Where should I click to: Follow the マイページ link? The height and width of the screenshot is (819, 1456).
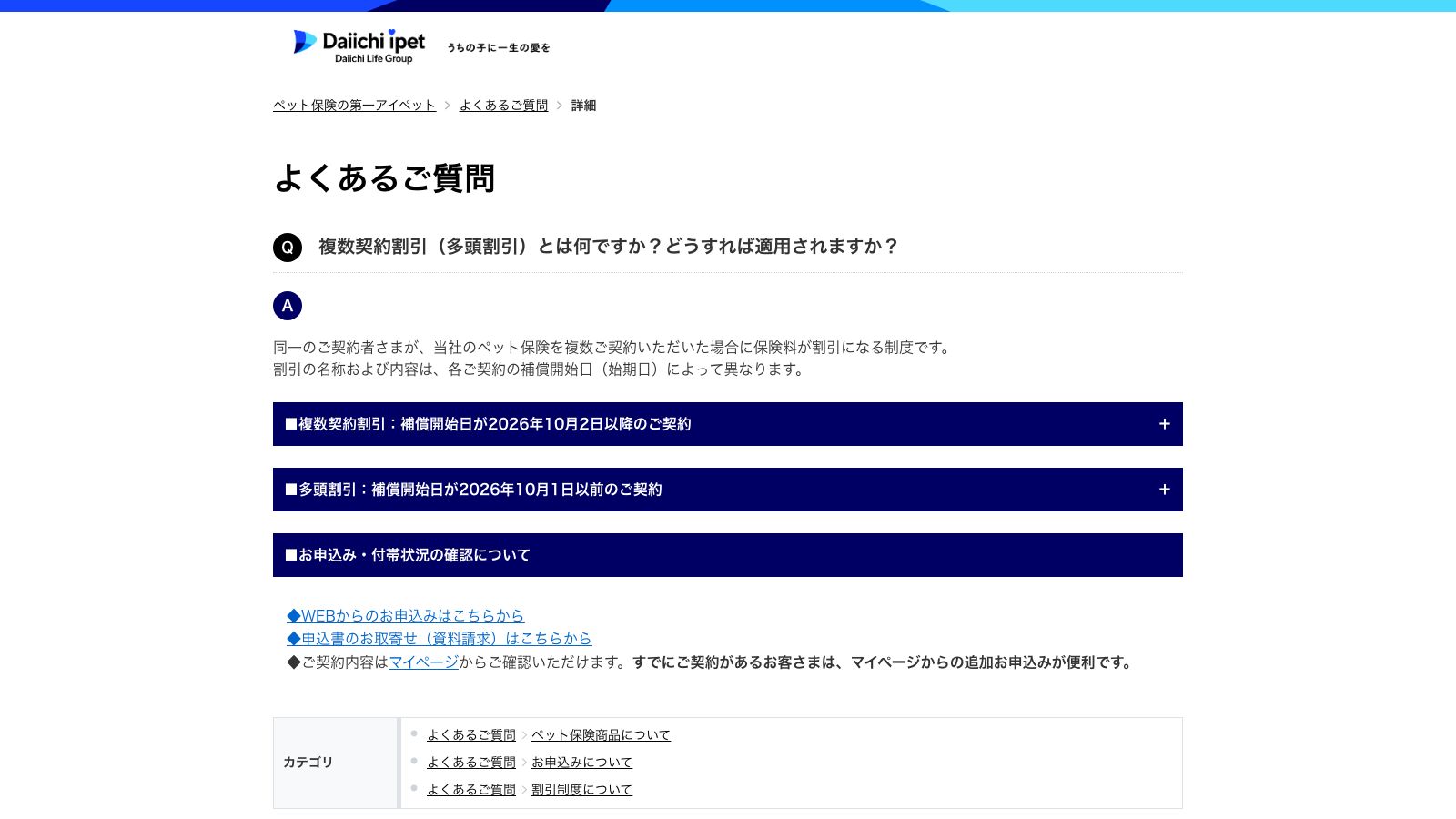pyautogui.click(x=424, y=662)
